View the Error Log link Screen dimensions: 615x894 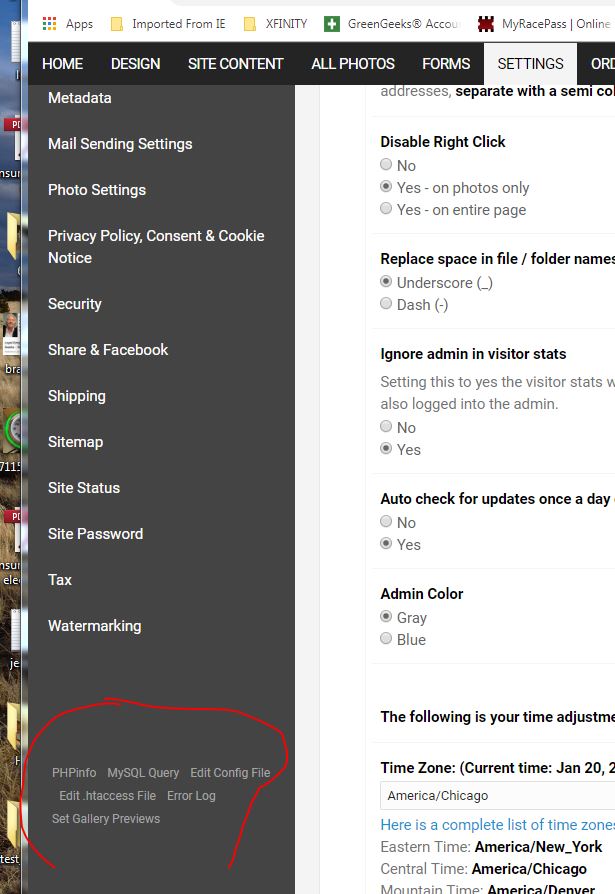[x=191, y=795]
